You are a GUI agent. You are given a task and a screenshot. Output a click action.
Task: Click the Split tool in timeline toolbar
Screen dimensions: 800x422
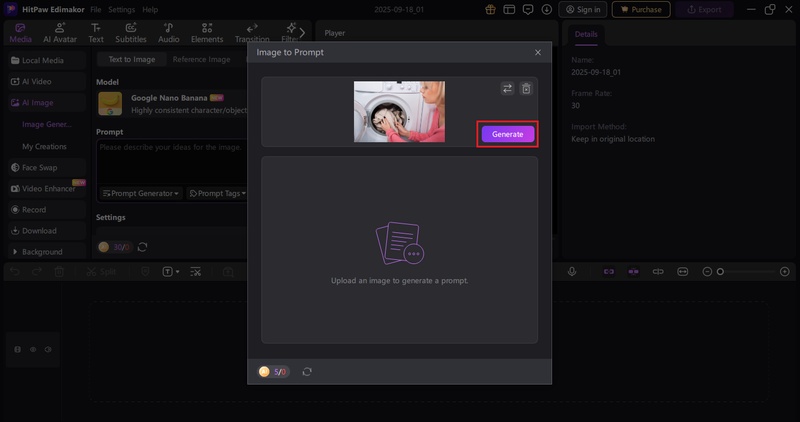[x=101, y=272]
